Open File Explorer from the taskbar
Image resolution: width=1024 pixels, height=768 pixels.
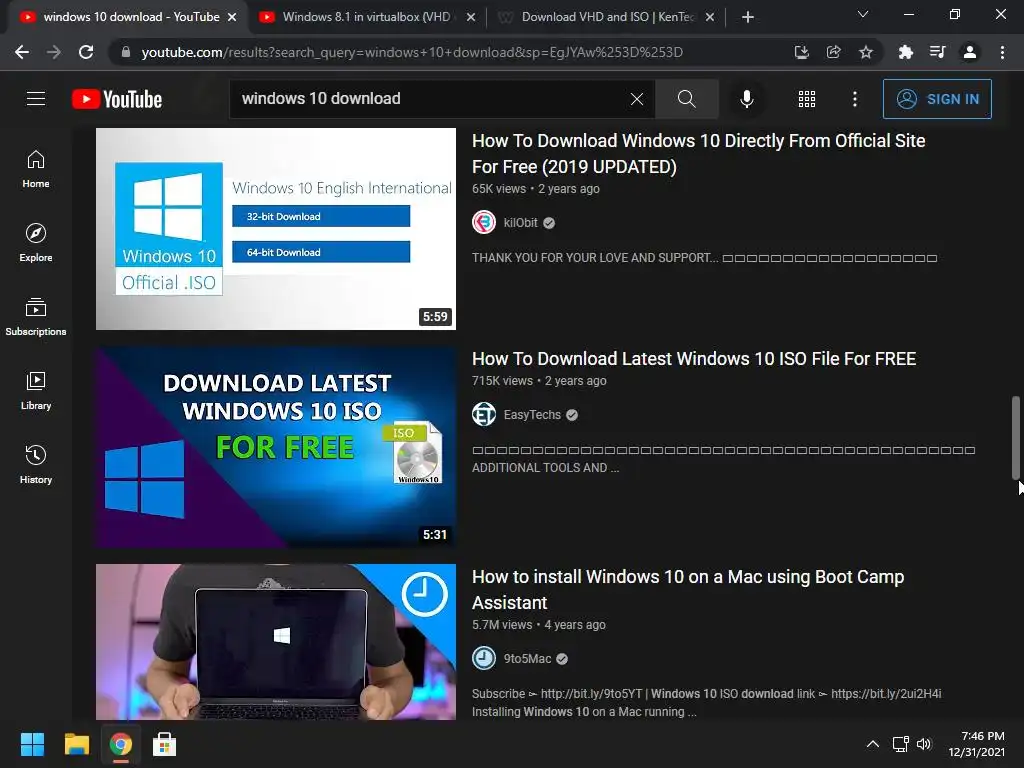[76, 744]
